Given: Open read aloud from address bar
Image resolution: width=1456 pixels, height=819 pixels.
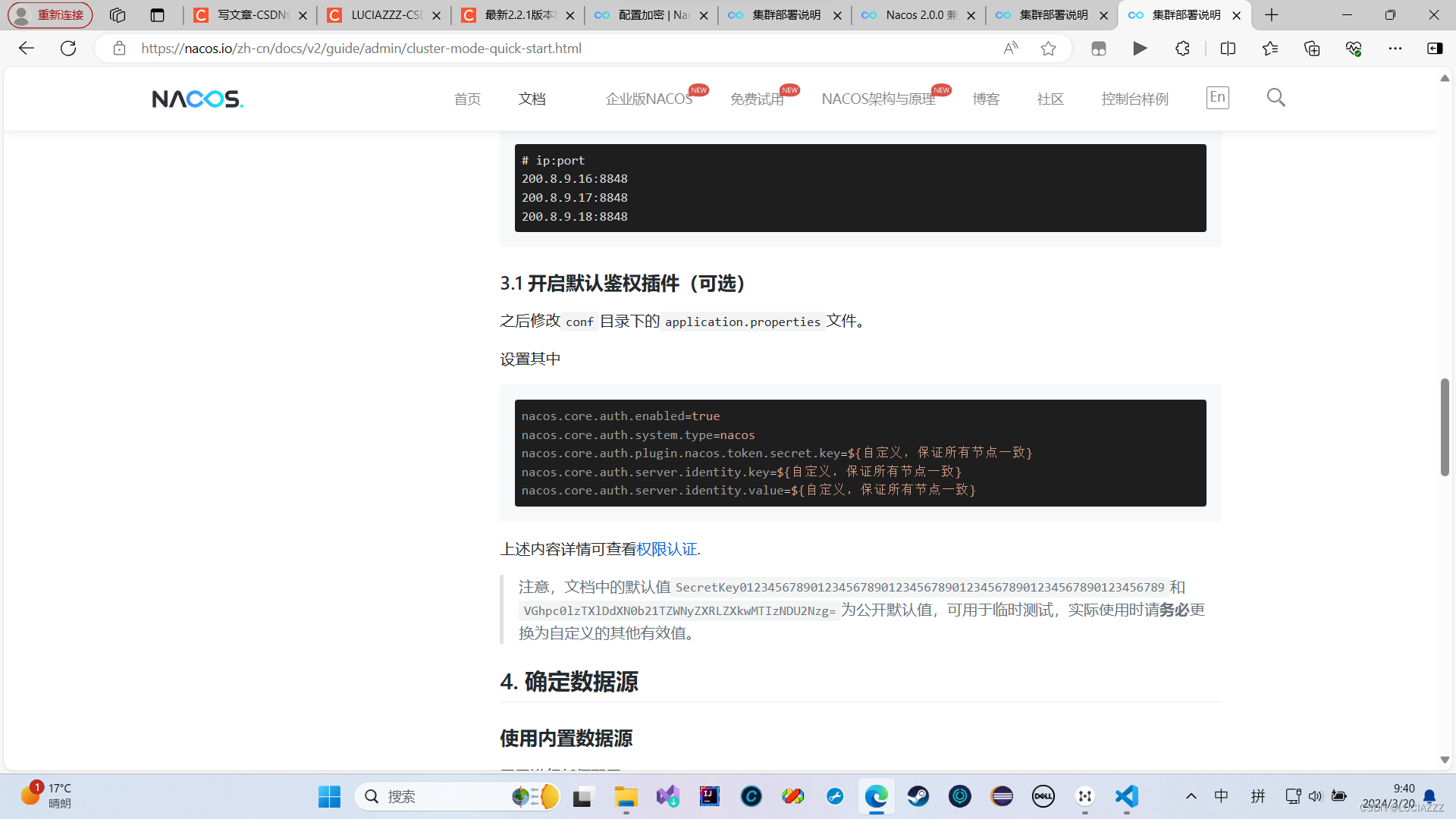Looking at the screenshot, I should tap(1010, 49).
